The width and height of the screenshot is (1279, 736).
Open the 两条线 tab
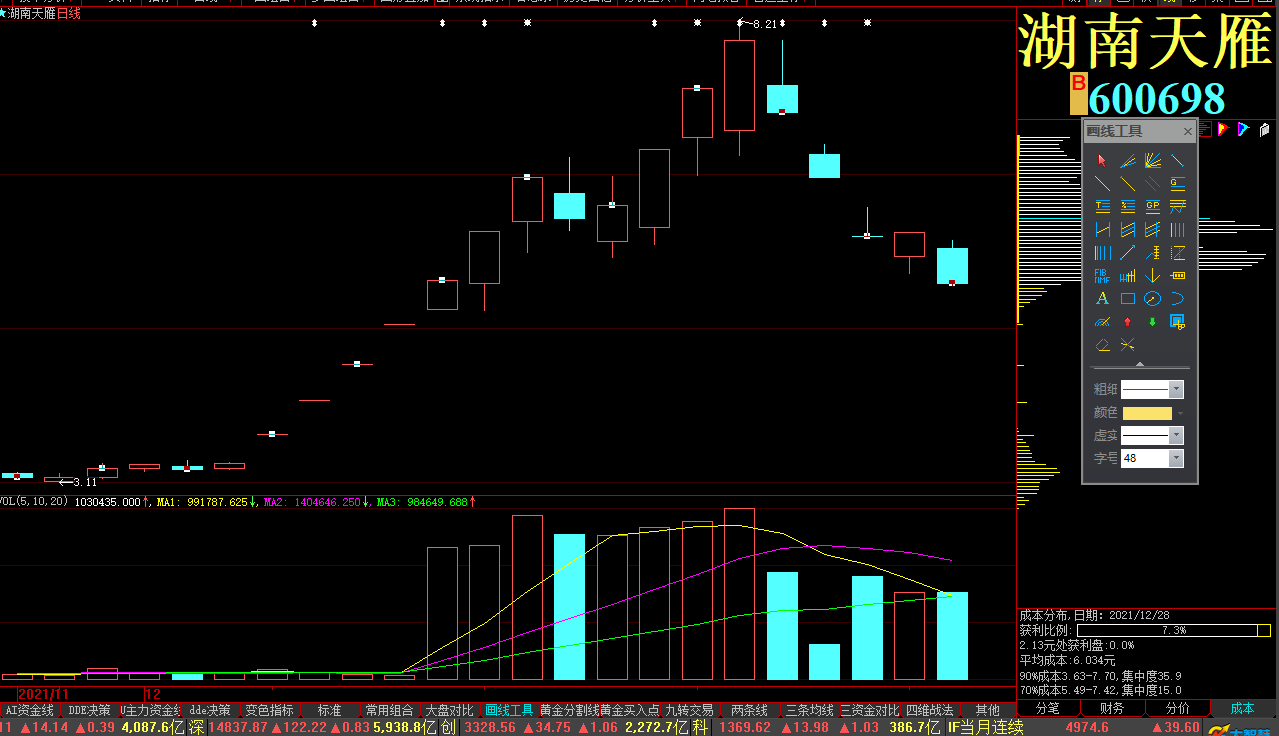pos(749,710)
